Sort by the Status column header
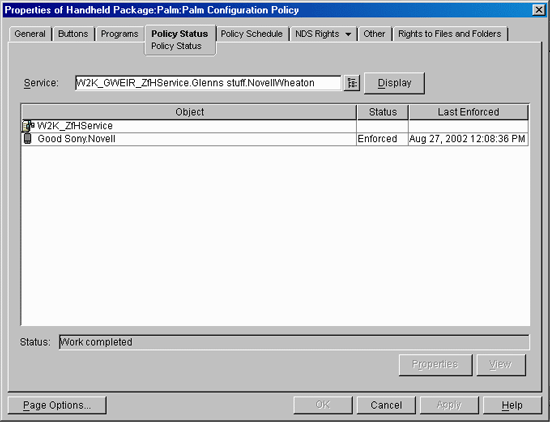550x422 pixels. tap(383, 112)
